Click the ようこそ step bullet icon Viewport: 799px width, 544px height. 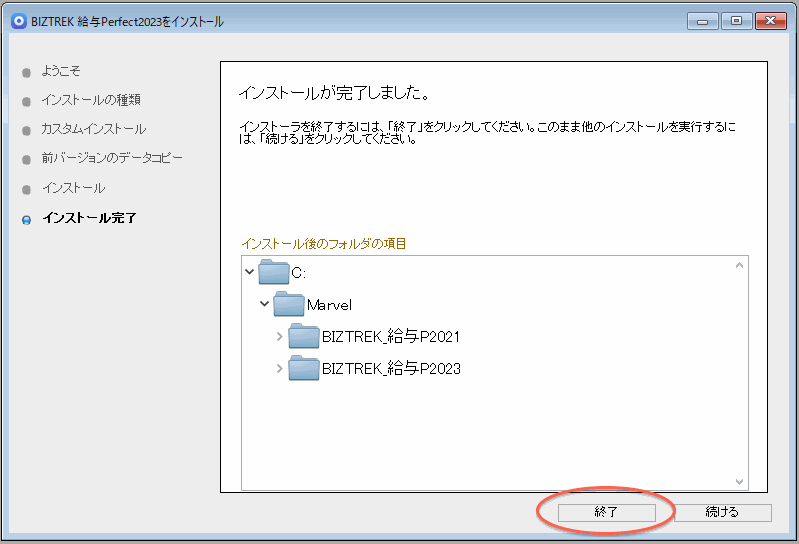[27, 72]
